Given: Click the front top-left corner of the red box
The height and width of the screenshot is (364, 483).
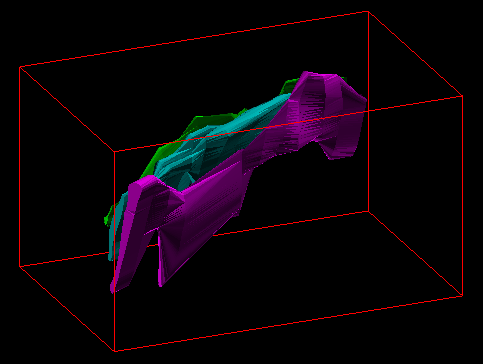Looking at the screenshot, I should 114,152.
